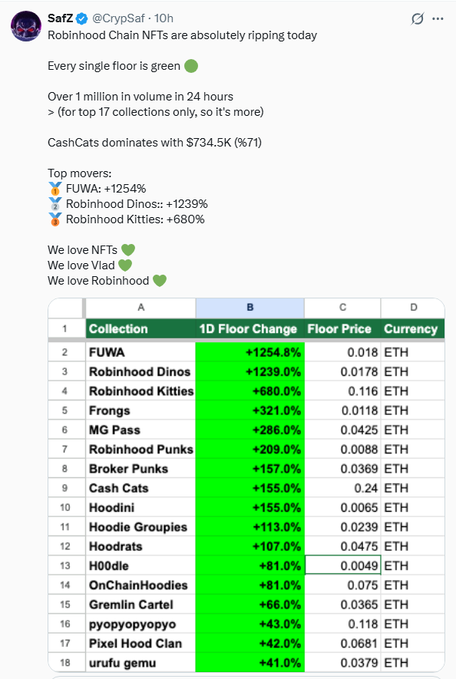Click the +157.0% floor change cell

click(250, 469)
